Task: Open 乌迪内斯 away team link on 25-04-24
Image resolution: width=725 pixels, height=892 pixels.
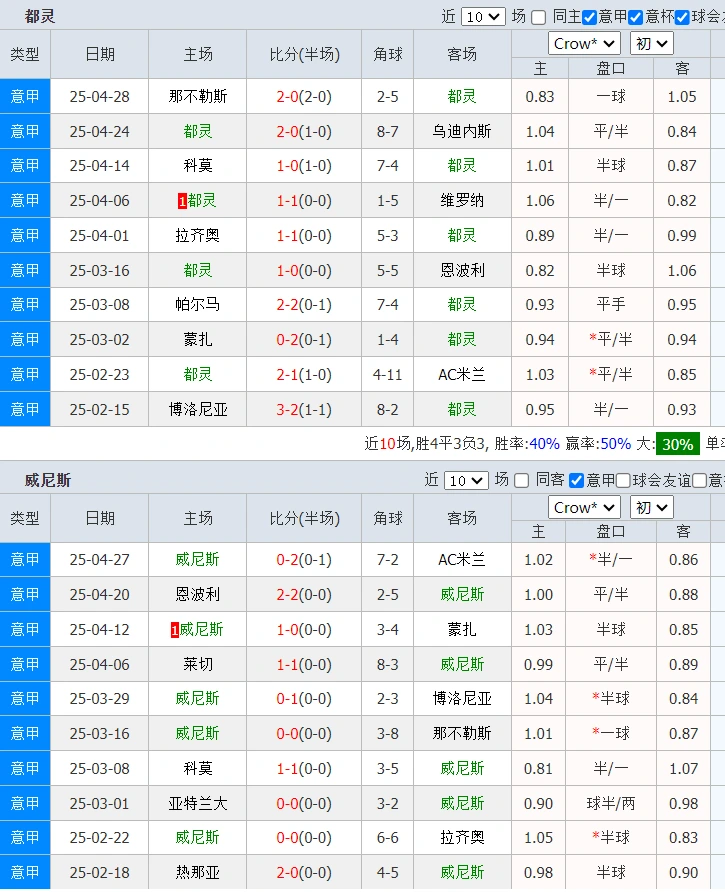Action: (x=462, y=132)
